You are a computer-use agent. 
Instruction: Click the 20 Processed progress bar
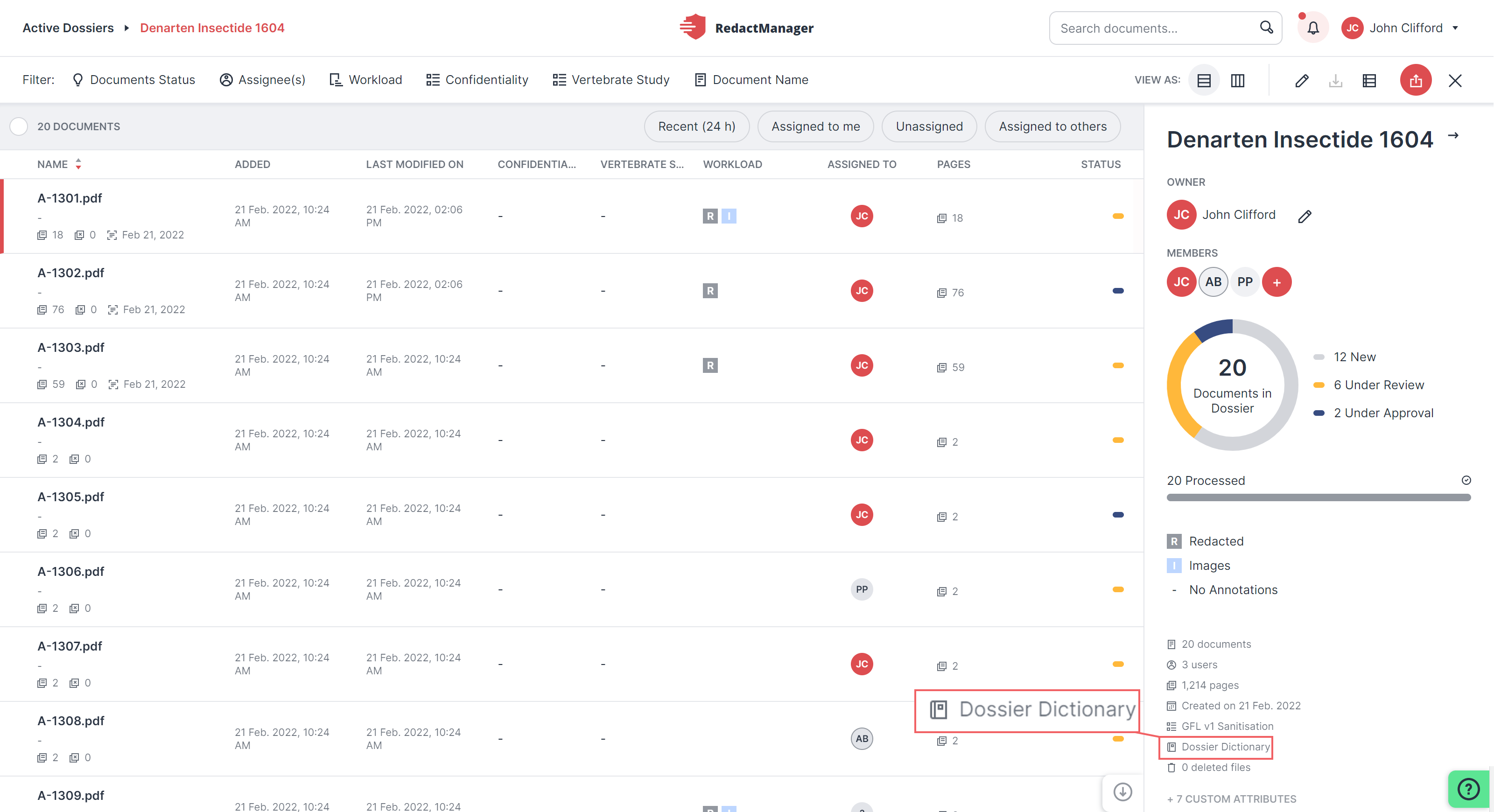[x=1318, y=497]
